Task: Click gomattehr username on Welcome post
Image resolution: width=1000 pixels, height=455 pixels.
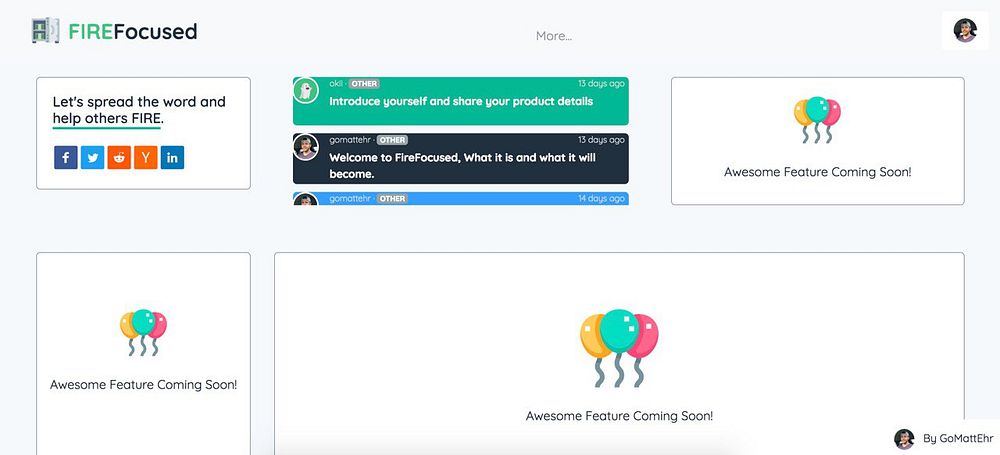Action: coord(350,140)
